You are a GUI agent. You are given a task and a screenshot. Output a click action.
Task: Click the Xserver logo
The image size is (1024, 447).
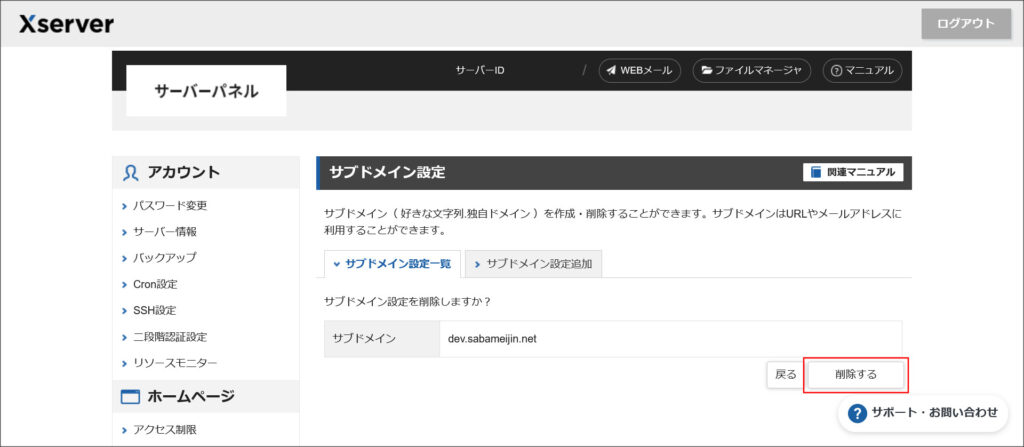pyautogui.click(x=66, y=24)
